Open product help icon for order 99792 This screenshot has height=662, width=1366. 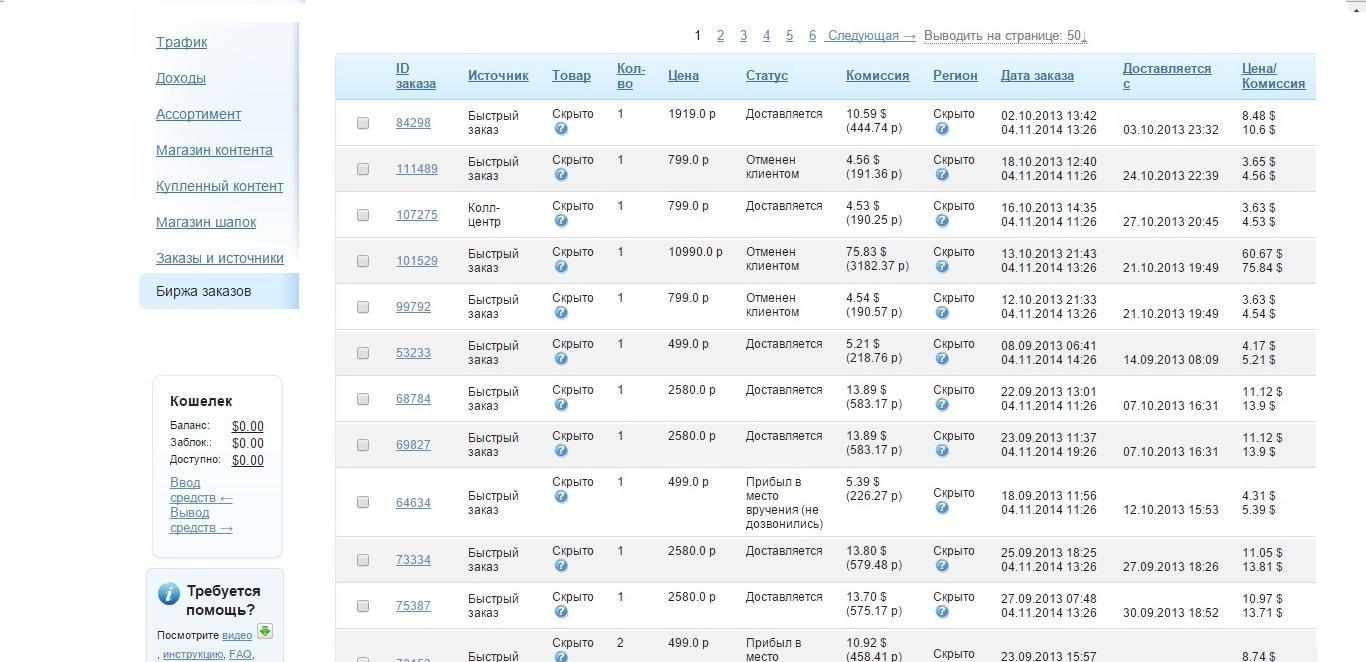tap(561, 313)
